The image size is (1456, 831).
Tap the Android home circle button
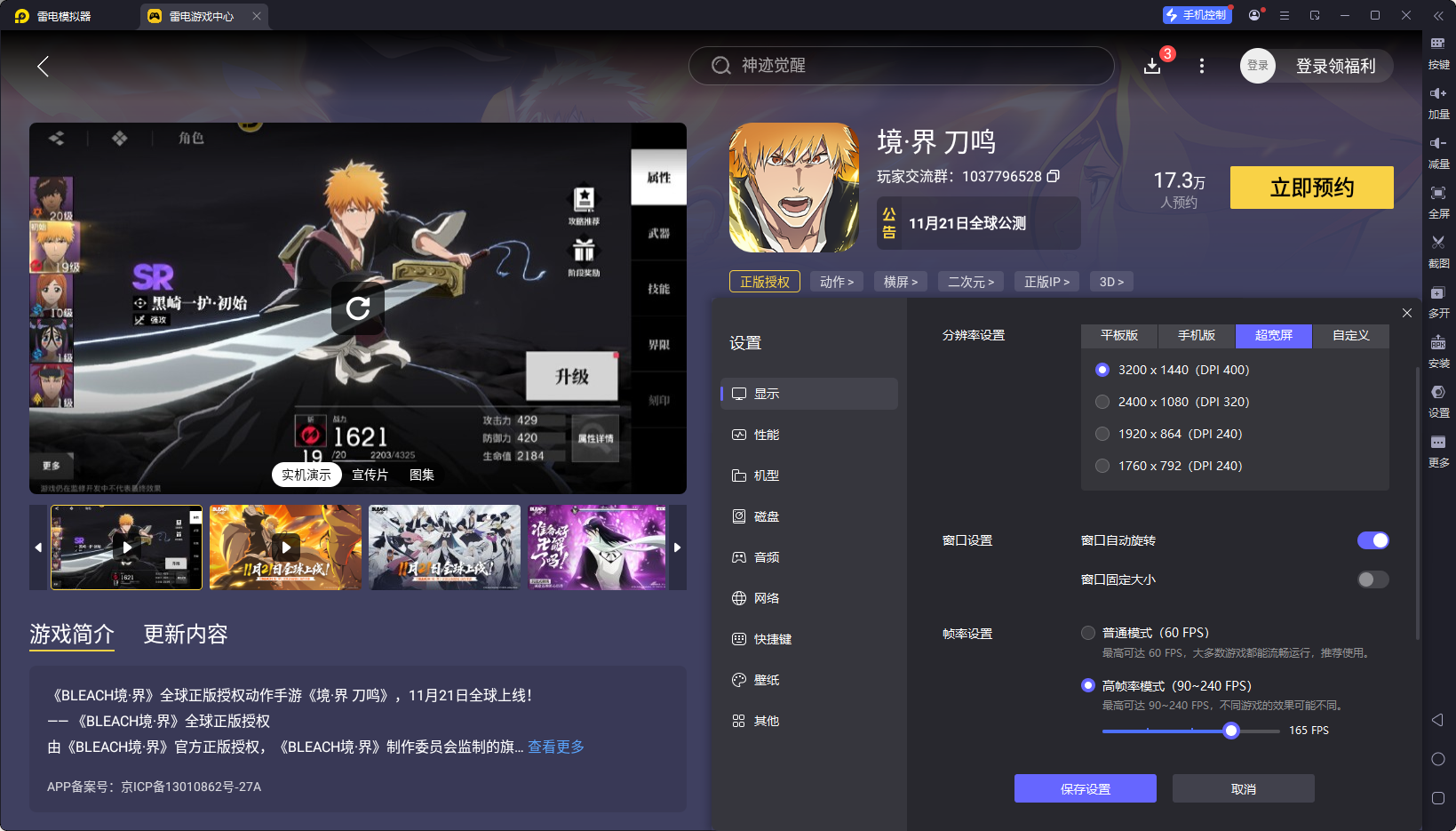click(1438, 759)
